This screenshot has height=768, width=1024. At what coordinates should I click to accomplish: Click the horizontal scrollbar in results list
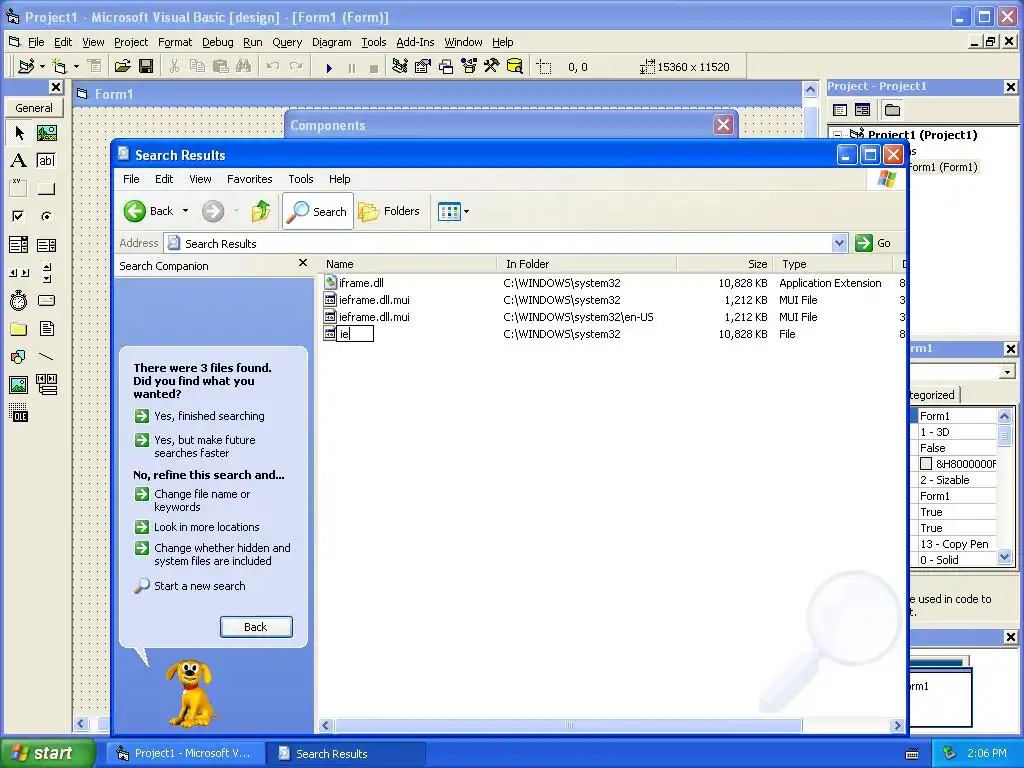coord(568,726)
